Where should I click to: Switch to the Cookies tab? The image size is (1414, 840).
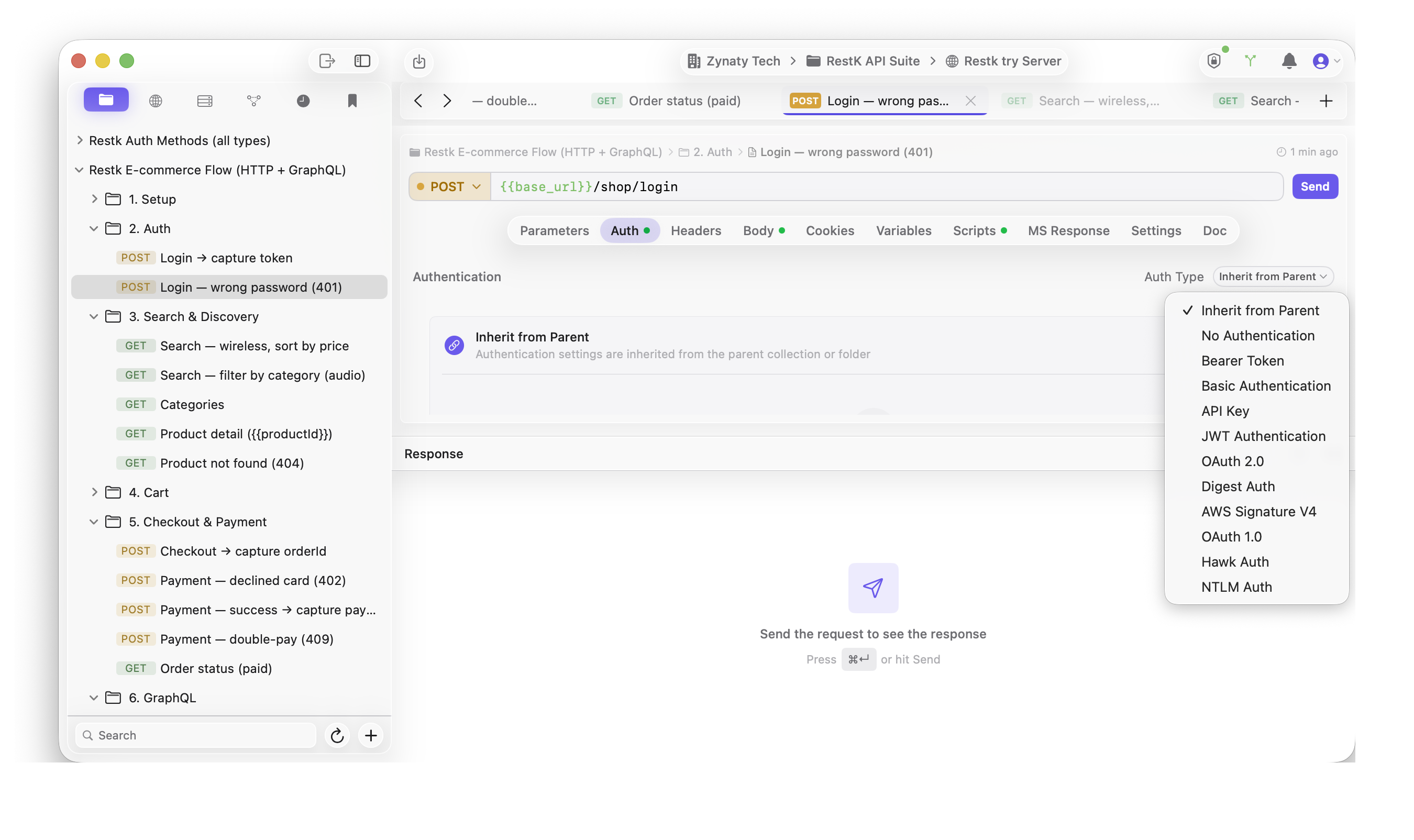[830, 230]
